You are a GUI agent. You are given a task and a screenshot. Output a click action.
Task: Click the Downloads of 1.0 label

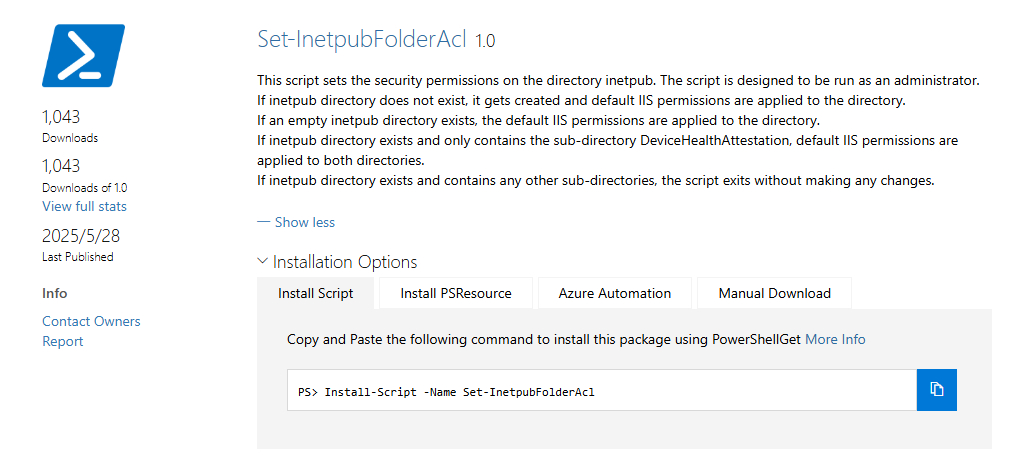click(85, 188)
